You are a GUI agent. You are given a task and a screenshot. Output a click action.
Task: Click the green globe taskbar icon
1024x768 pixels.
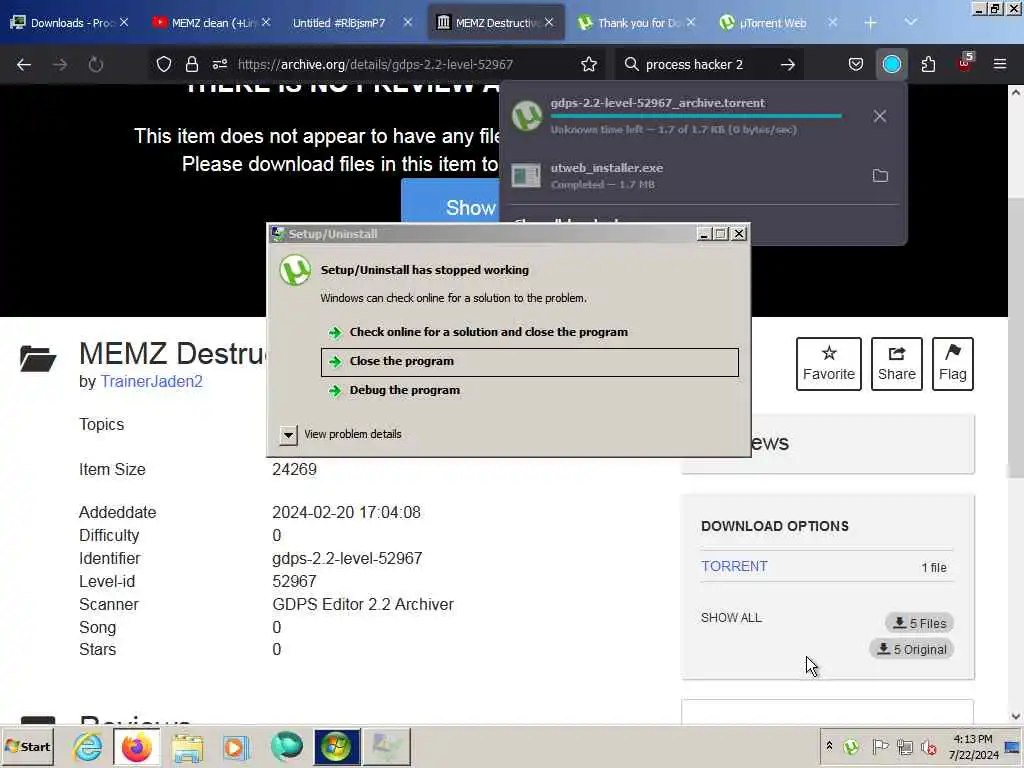pyautogui.click(x=286, y=746)
